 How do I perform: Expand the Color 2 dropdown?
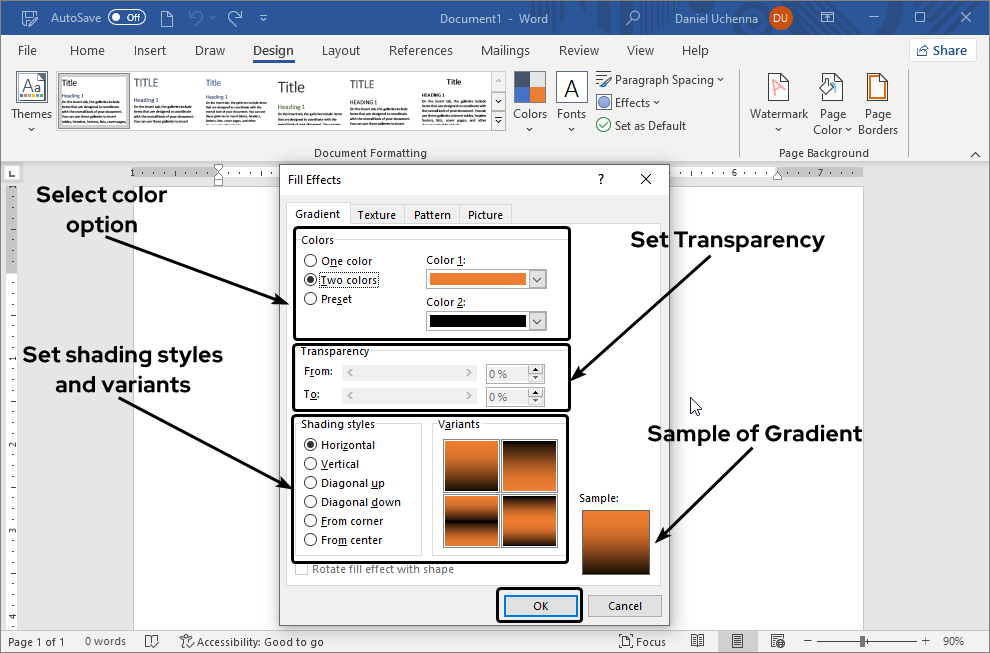[x=537, y=321]
